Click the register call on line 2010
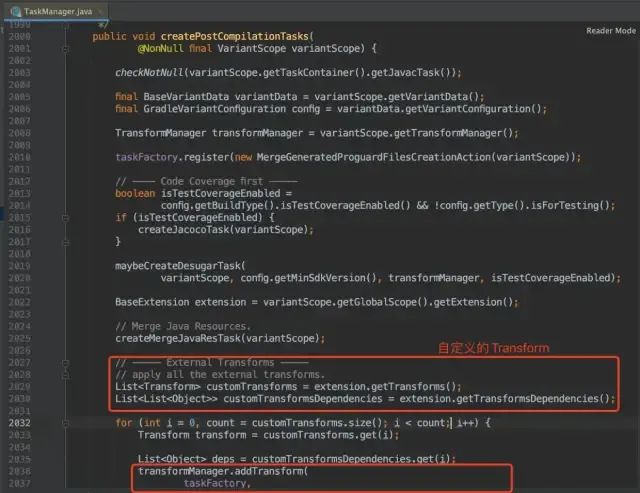Viewport: 640px width, 493px height. tap(206, 157)
